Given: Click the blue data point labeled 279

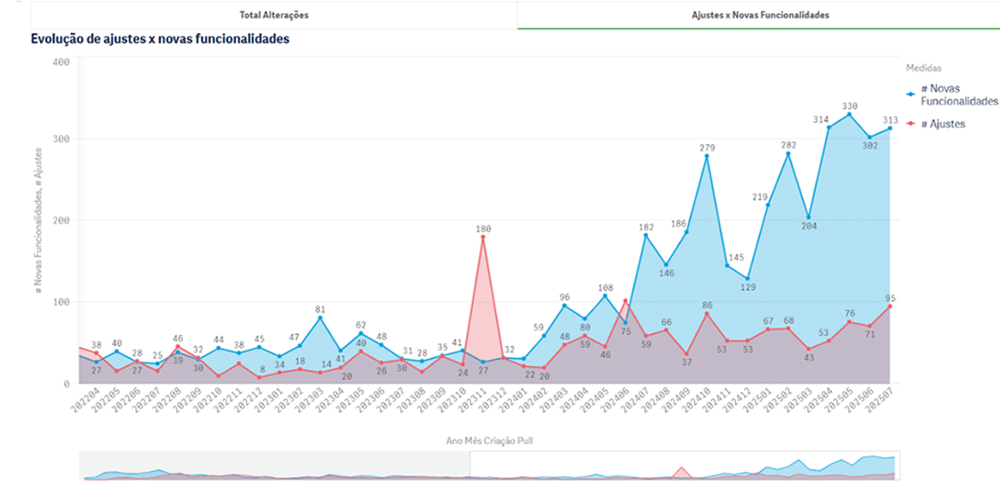Looking at the screenshot, I should [x=707, y=156].
